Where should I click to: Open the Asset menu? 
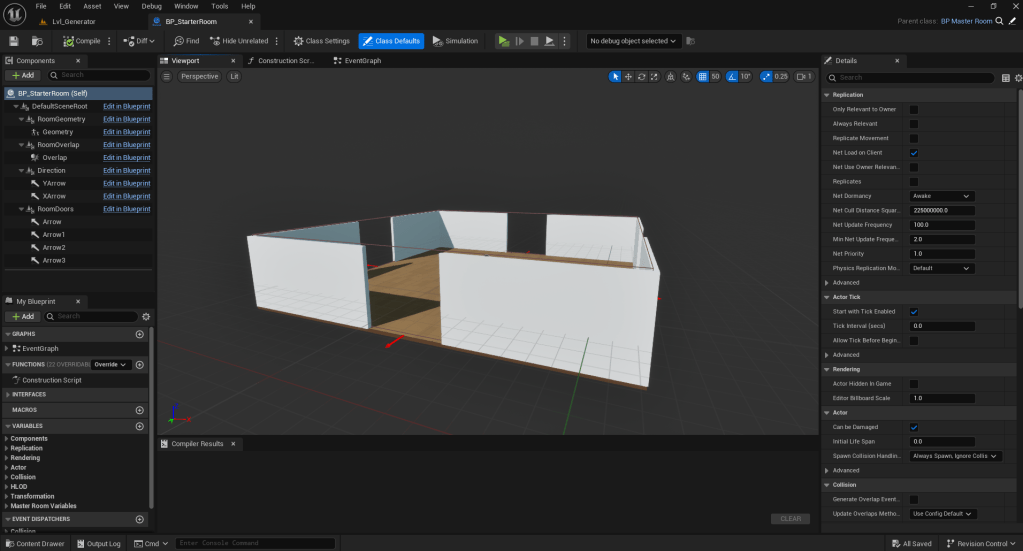pyautogui.click(x=92, y=6)
